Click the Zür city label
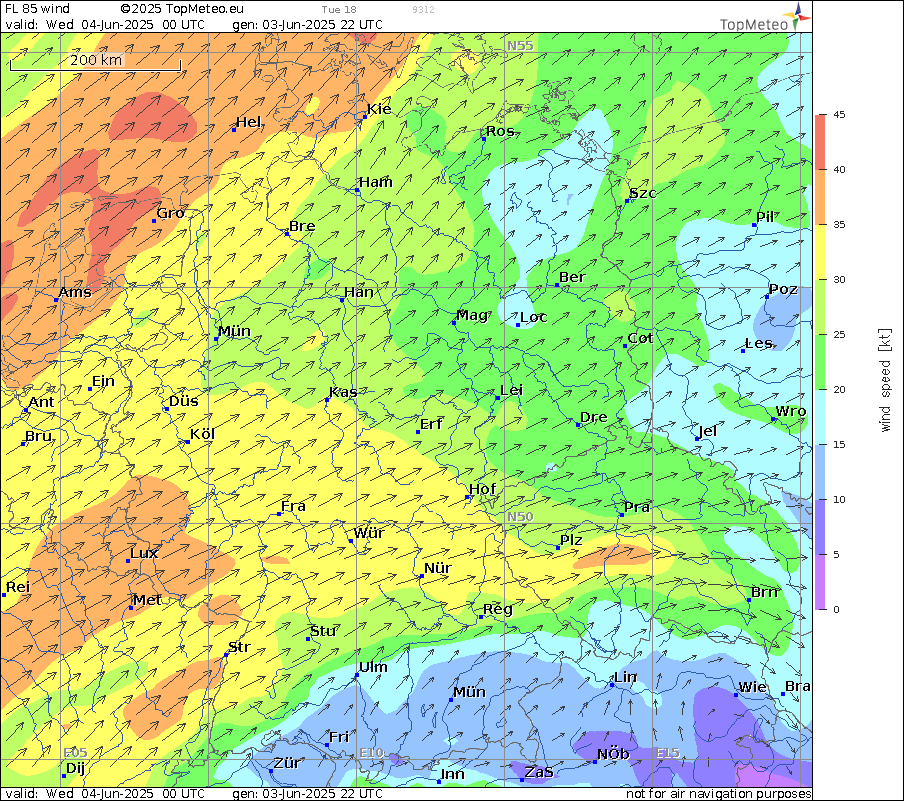 click(x=287, y=763)
